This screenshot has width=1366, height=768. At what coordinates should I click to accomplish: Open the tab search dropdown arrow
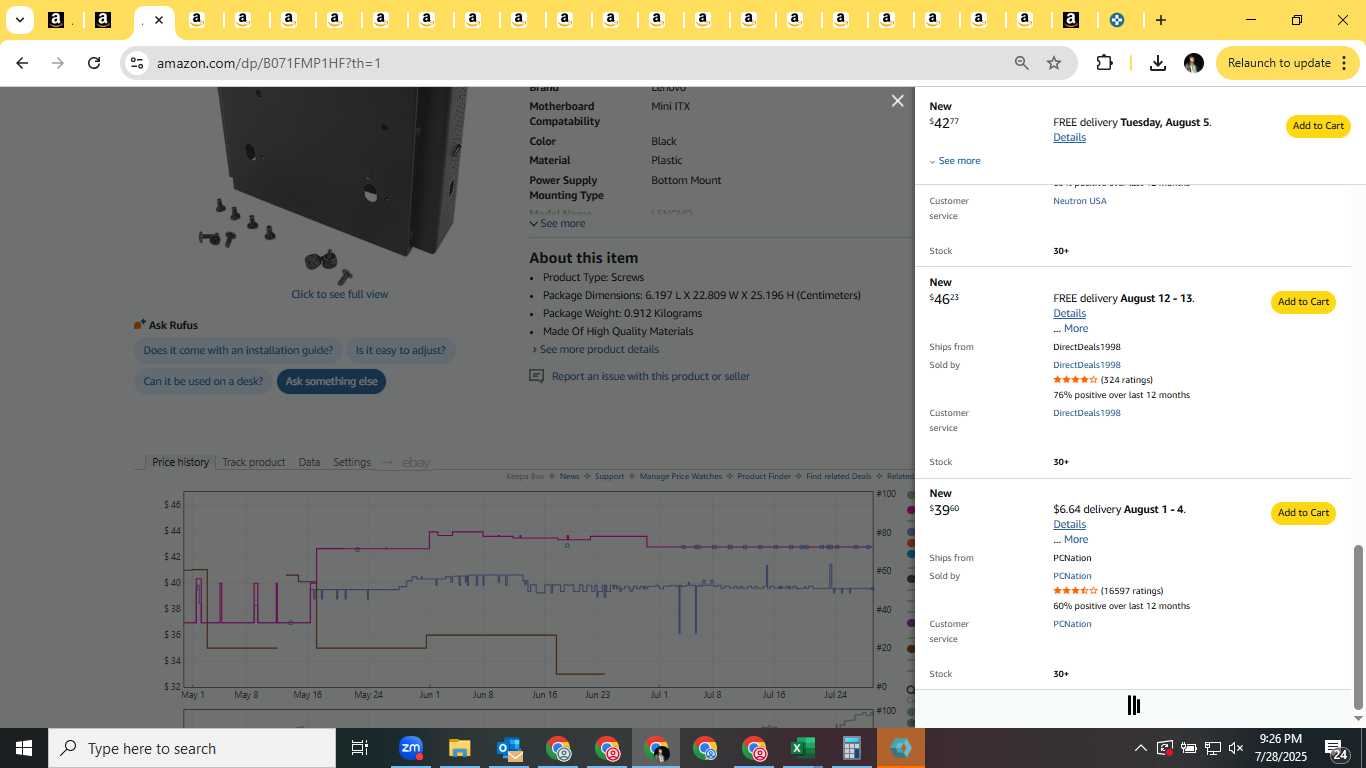coord(19,20)
